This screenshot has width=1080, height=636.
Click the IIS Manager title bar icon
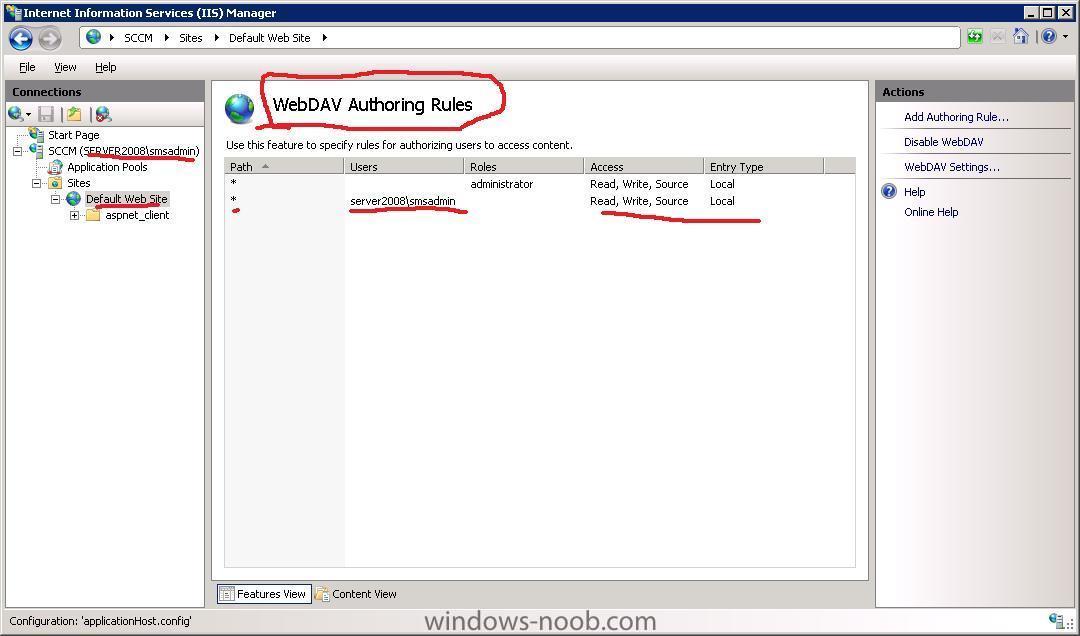[12, 12]
